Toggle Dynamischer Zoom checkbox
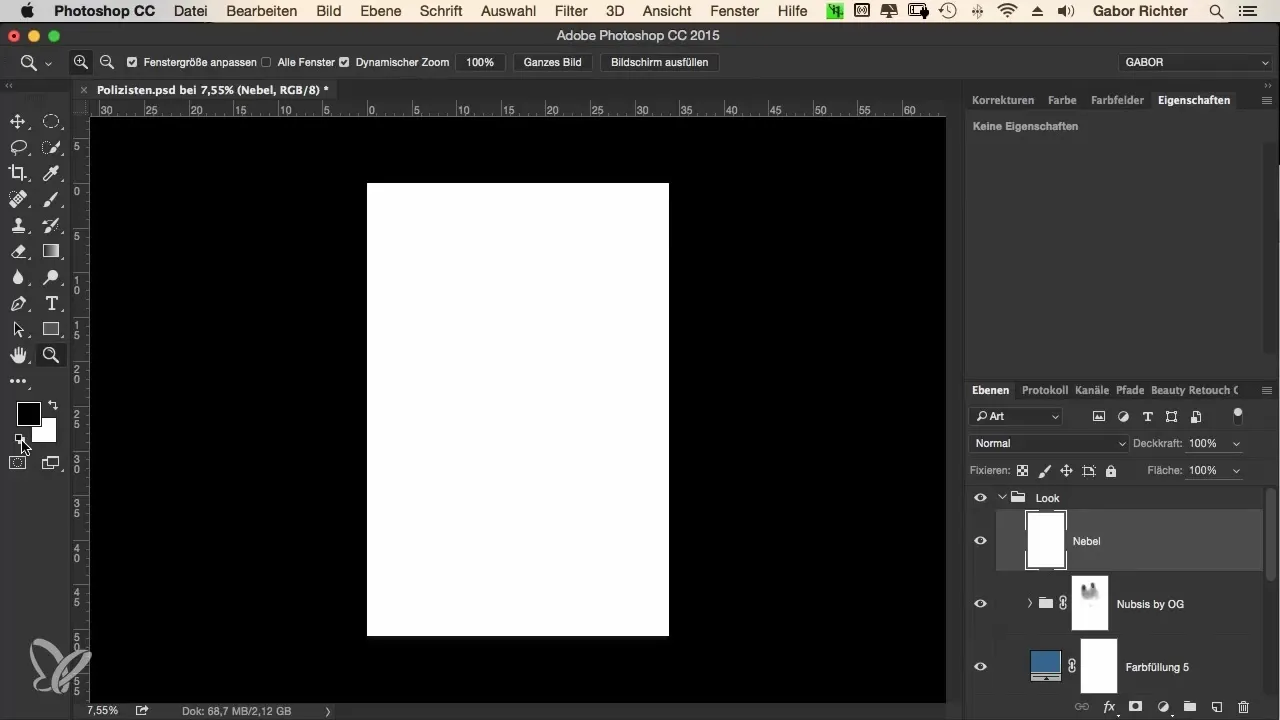The height and width of the screenshot is (720, 1280). [344, 62]
